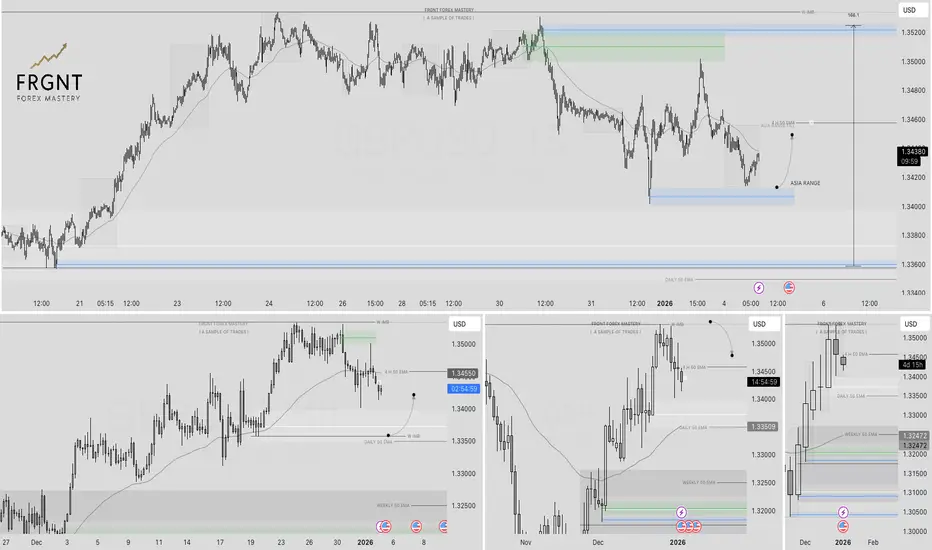
Task: Click the US flag event icon in the far-right chart
Action: 843,526
